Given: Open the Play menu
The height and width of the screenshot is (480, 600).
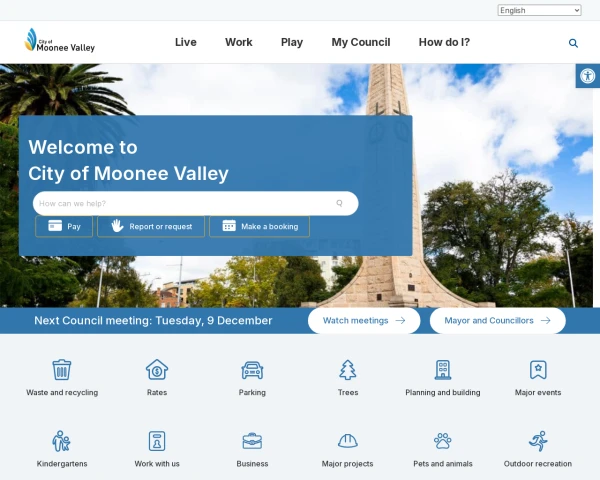Looking at the screenshot, I should (x=292, y=42).
